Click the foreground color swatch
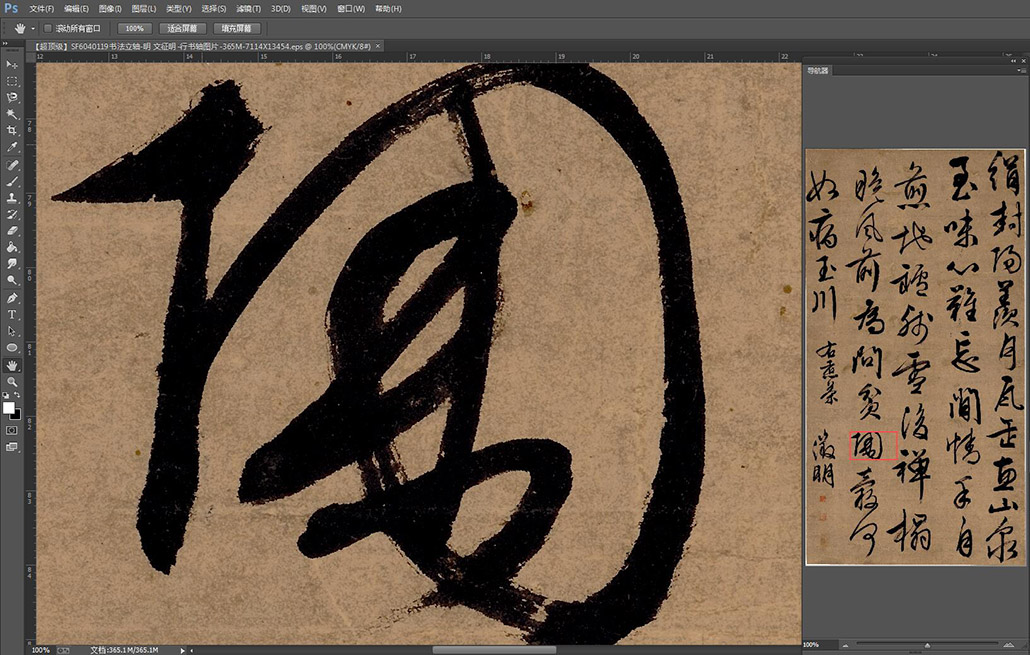This screenshot has width=1030, height=655. (9, 408)
